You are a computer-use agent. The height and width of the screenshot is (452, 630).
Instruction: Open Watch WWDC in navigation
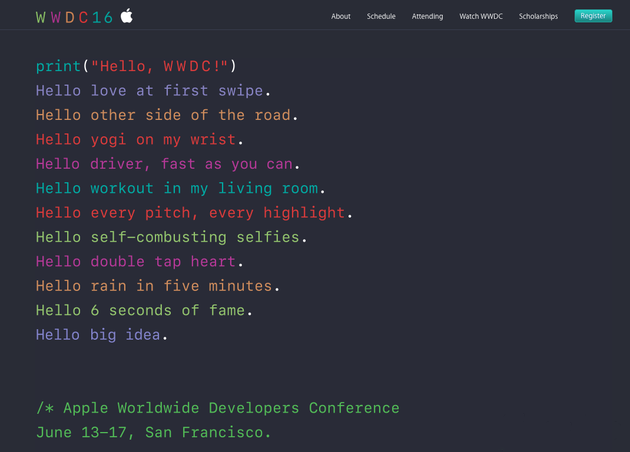[481, 16]
